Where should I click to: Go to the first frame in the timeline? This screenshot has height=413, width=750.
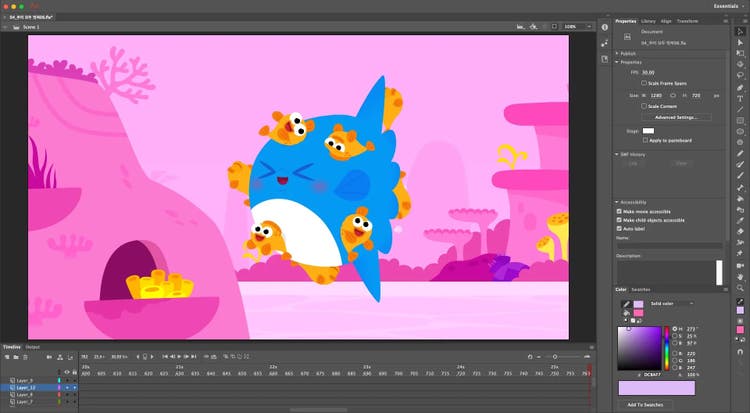pyautogui.click(x=165, y=357)
